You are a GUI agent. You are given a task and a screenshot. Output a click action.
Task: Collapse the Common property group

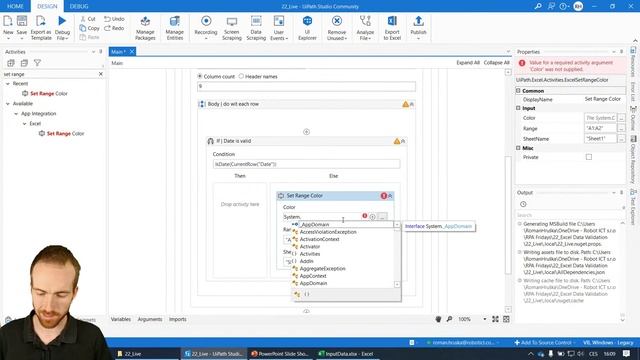tap(518, 91)
